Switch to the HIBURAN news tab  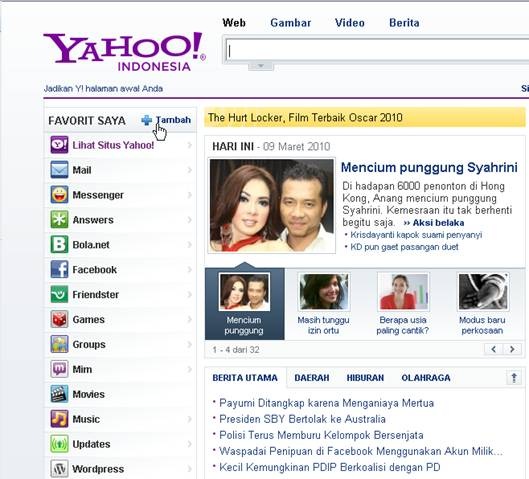coord(365,378)
